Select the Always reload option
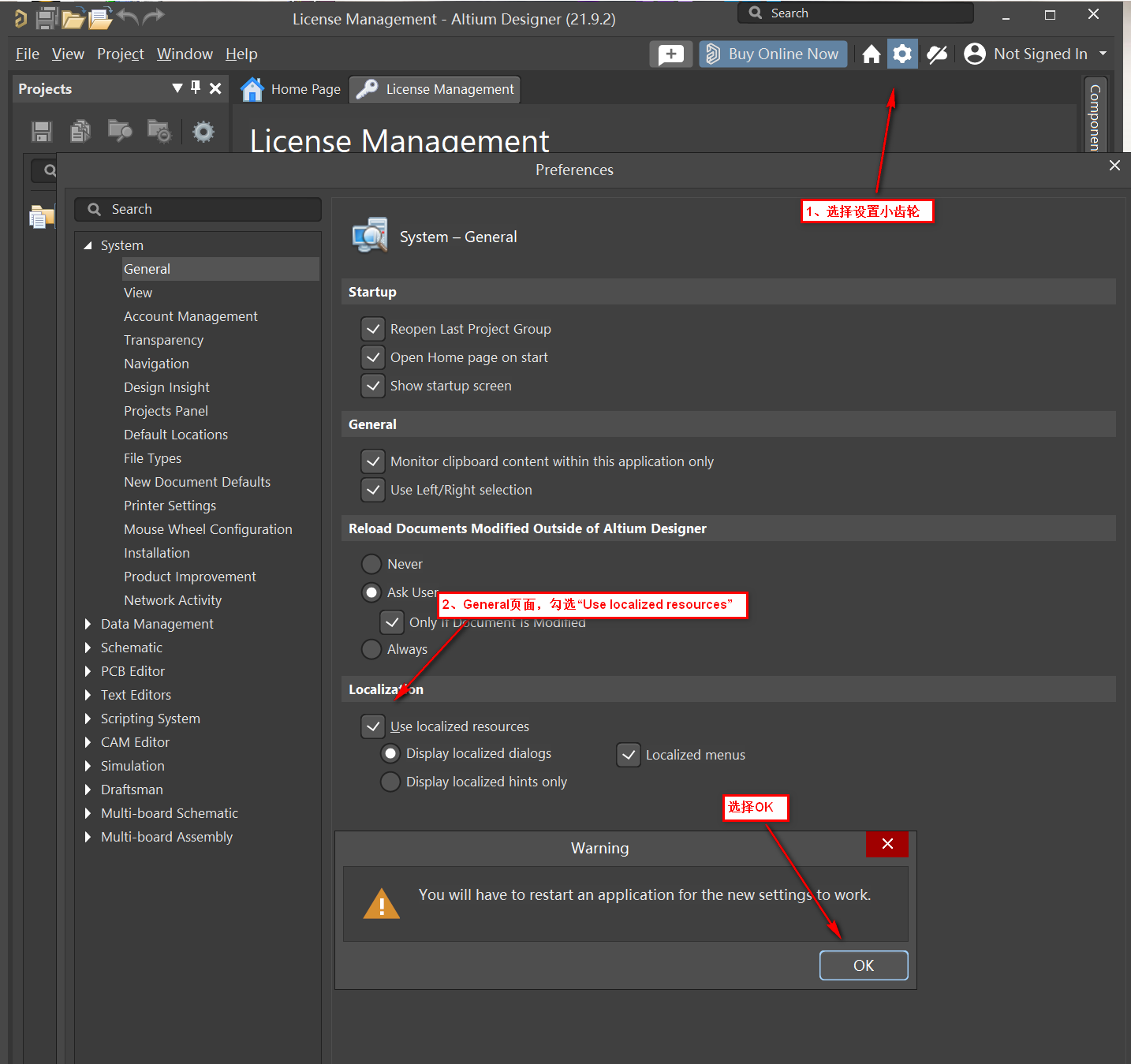Viewport: 1131px width, 1064px height. [371, 649]
